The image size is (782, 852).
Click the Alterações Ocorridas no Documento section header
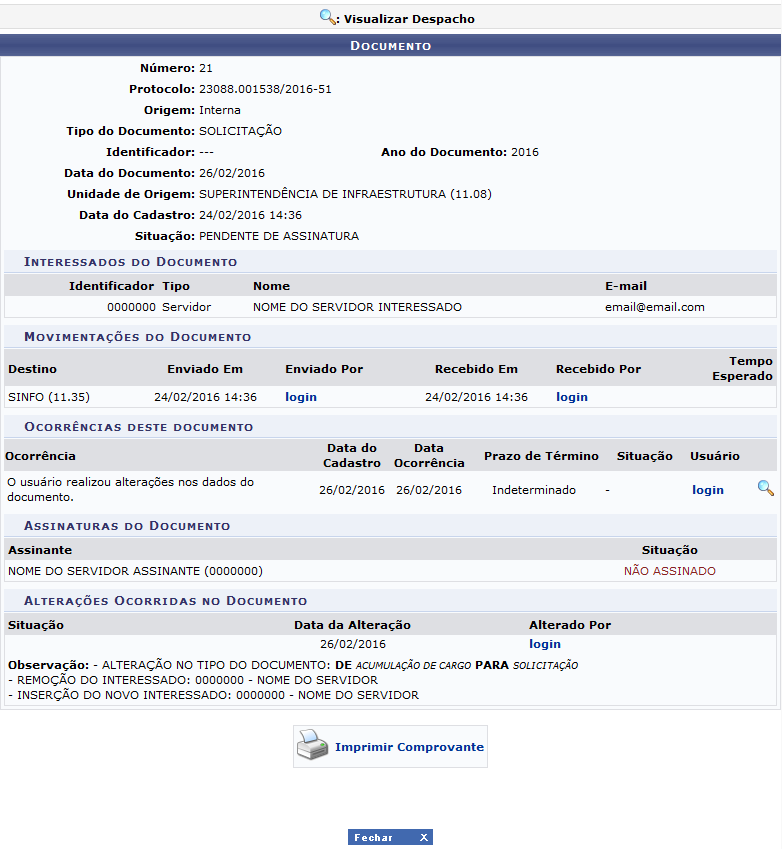point(165,601)
